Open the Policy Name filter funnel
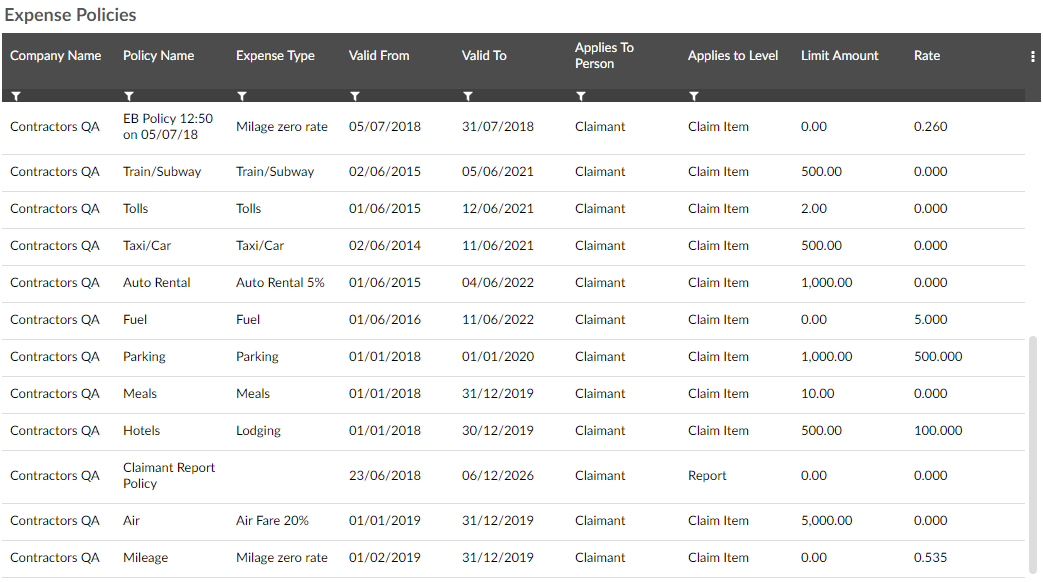This screenshot has height=582, width=1043. (x=129, y=96)
